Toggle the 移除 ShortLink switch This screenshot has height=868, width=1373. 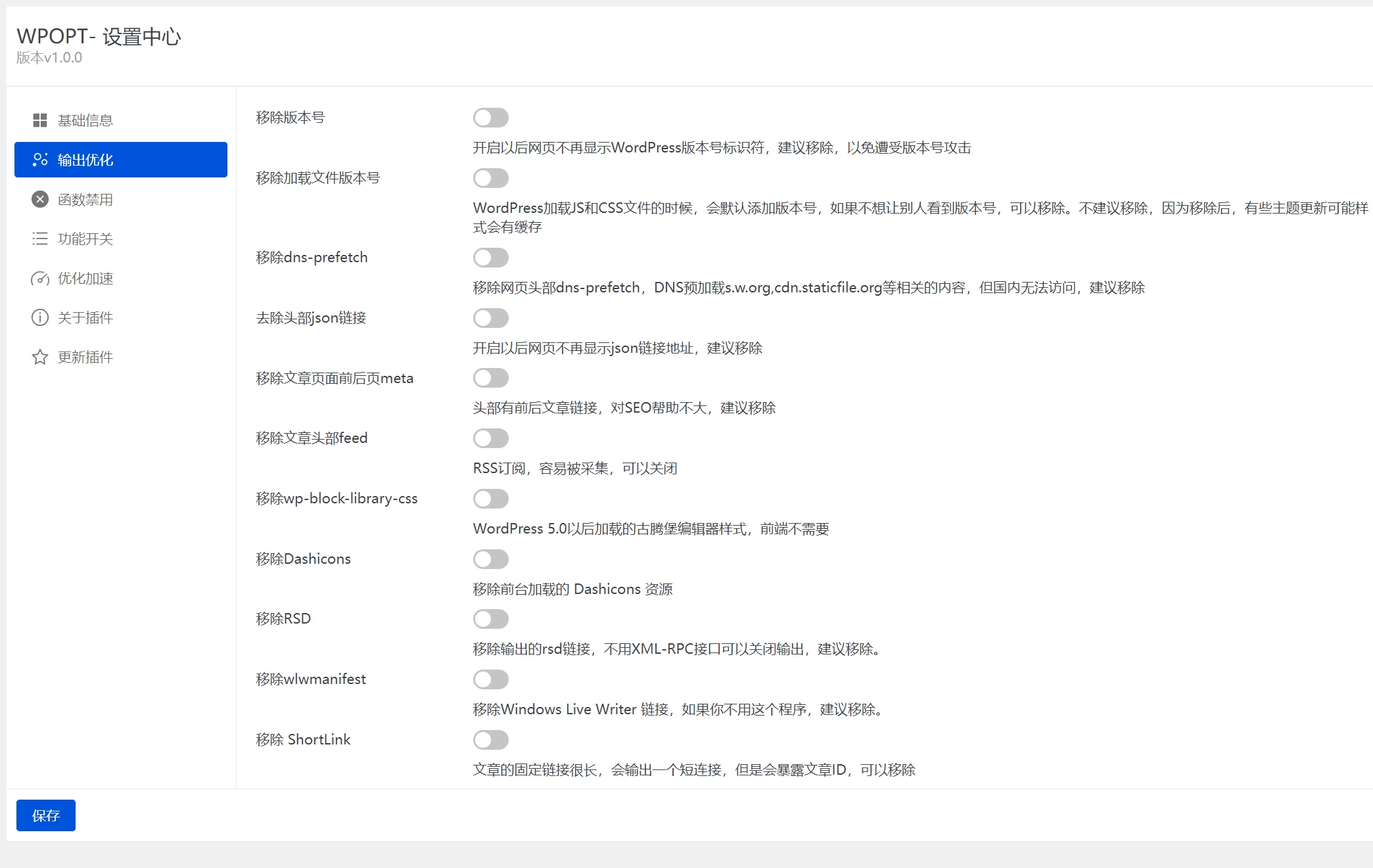[x=491, y=740]
